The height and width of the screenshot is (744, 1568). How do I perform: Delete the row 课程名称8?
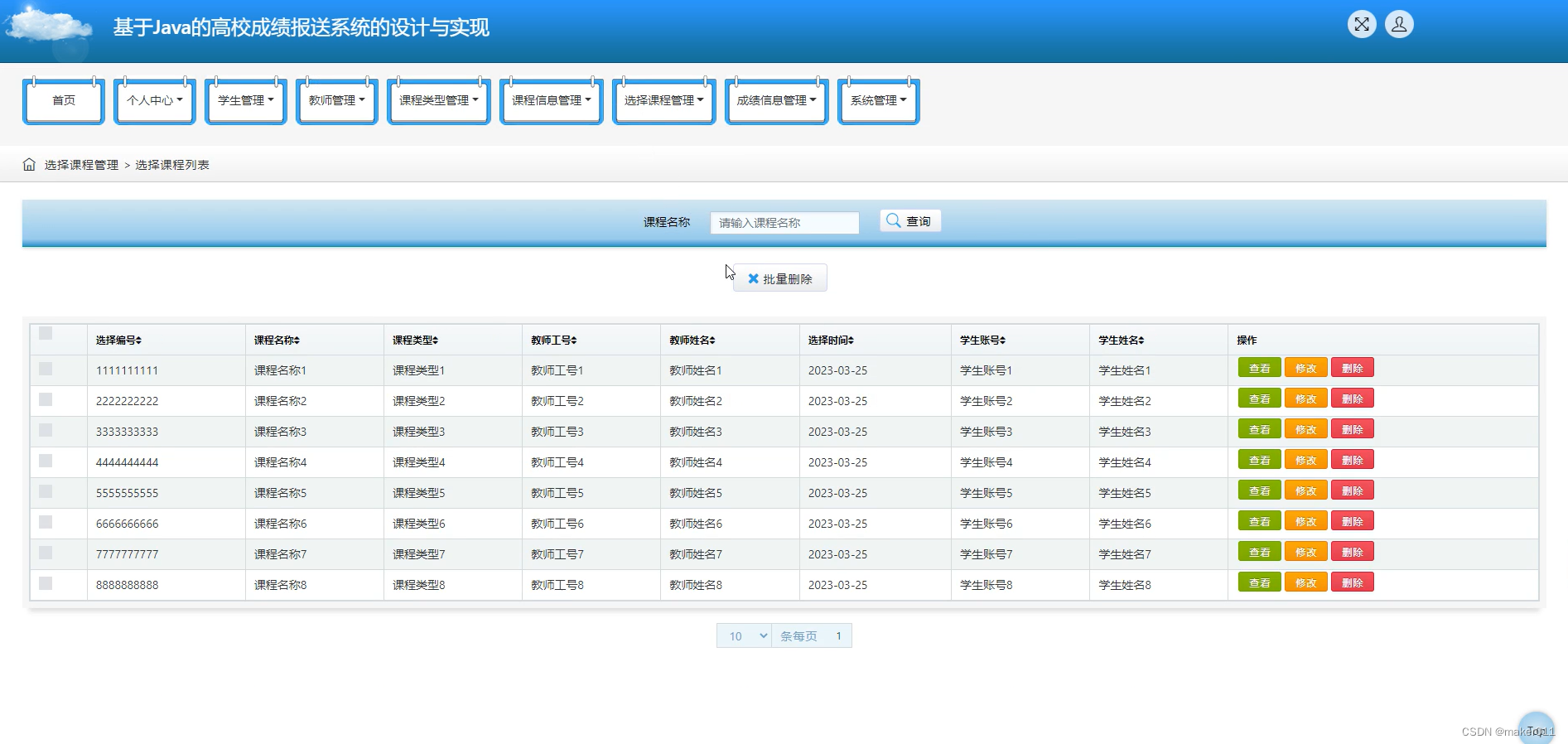[x=1352, y=582]
